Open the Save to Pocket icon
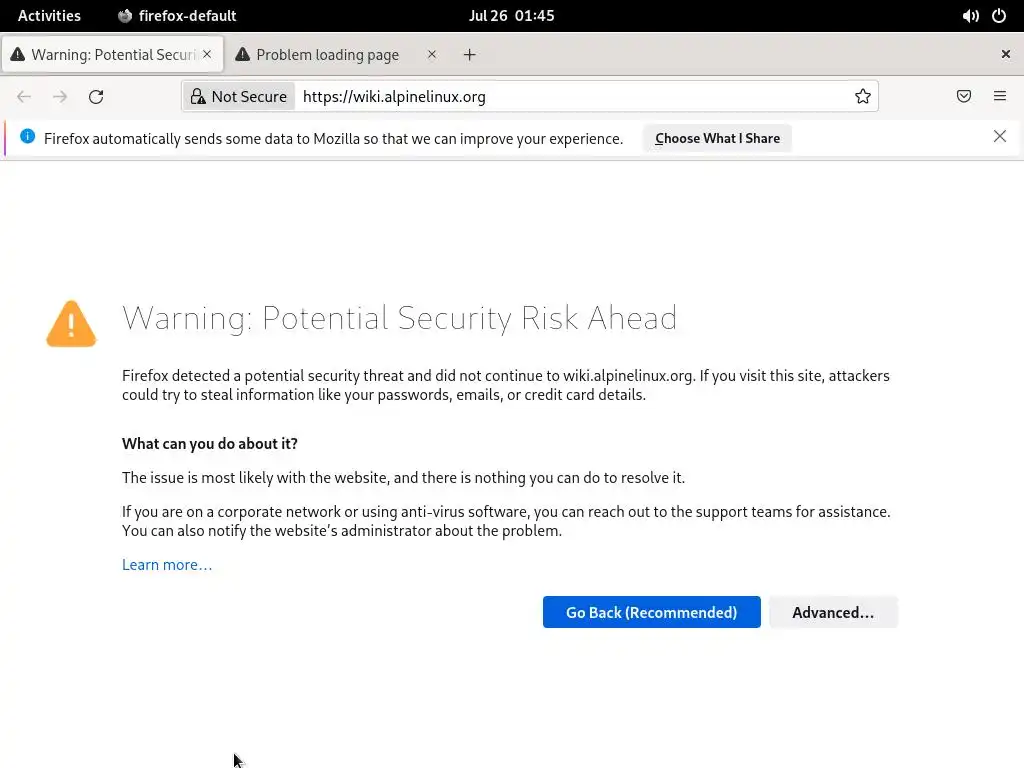This screenshot has width=1024, height=768. click(964, 97)
